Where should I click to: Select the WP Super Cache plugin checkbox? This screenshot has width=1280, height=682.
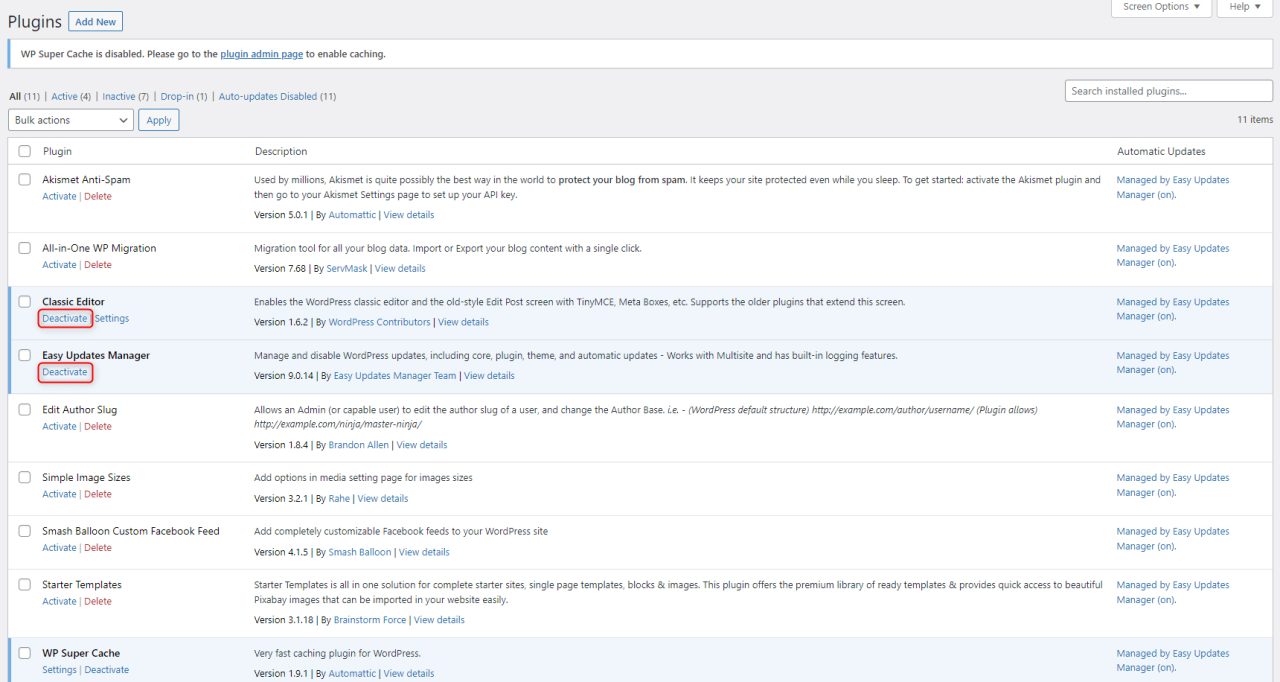tap(24, 652)
